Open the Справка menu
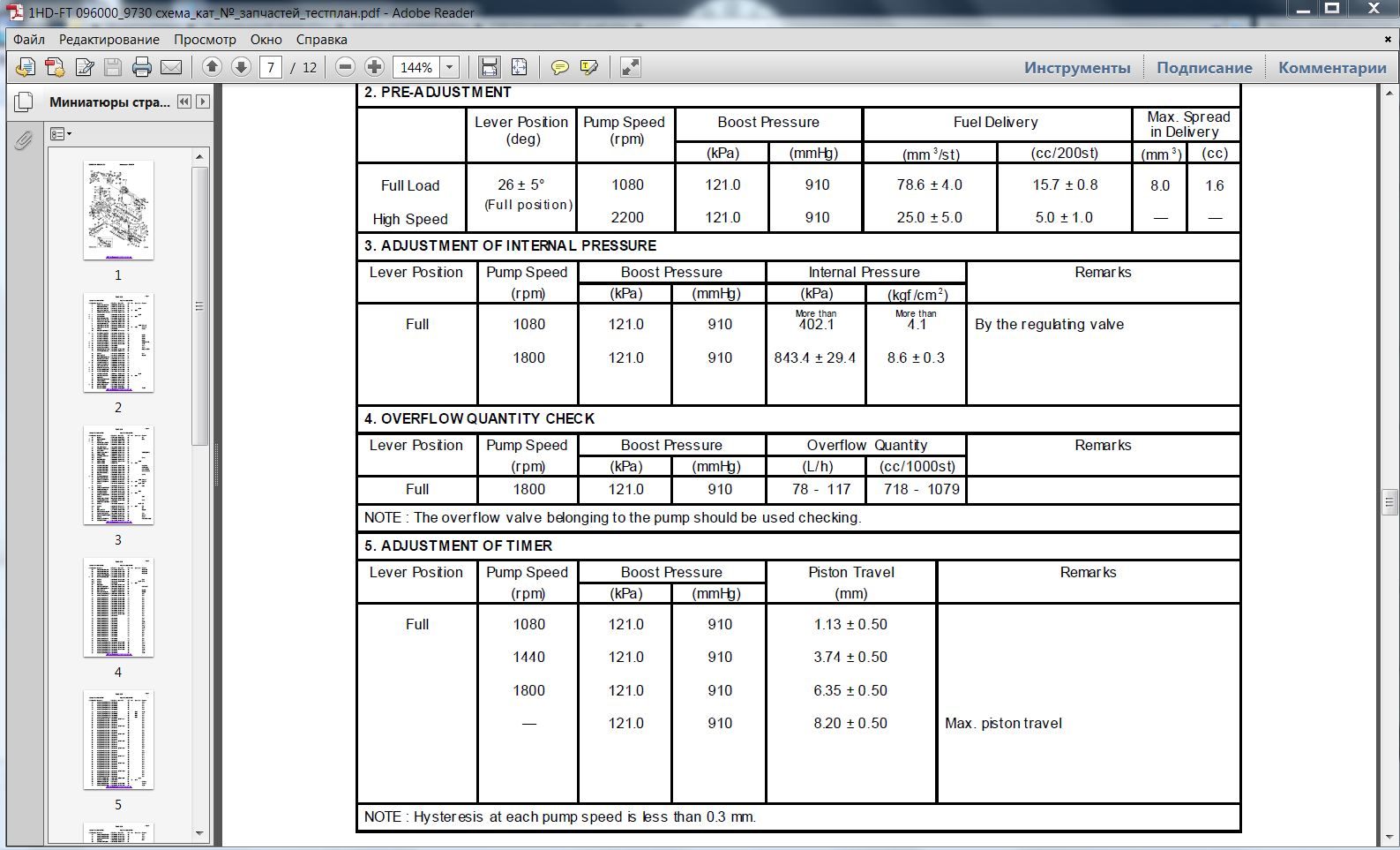Viewport: 1400px width, 850px height. tap(321, 40)
